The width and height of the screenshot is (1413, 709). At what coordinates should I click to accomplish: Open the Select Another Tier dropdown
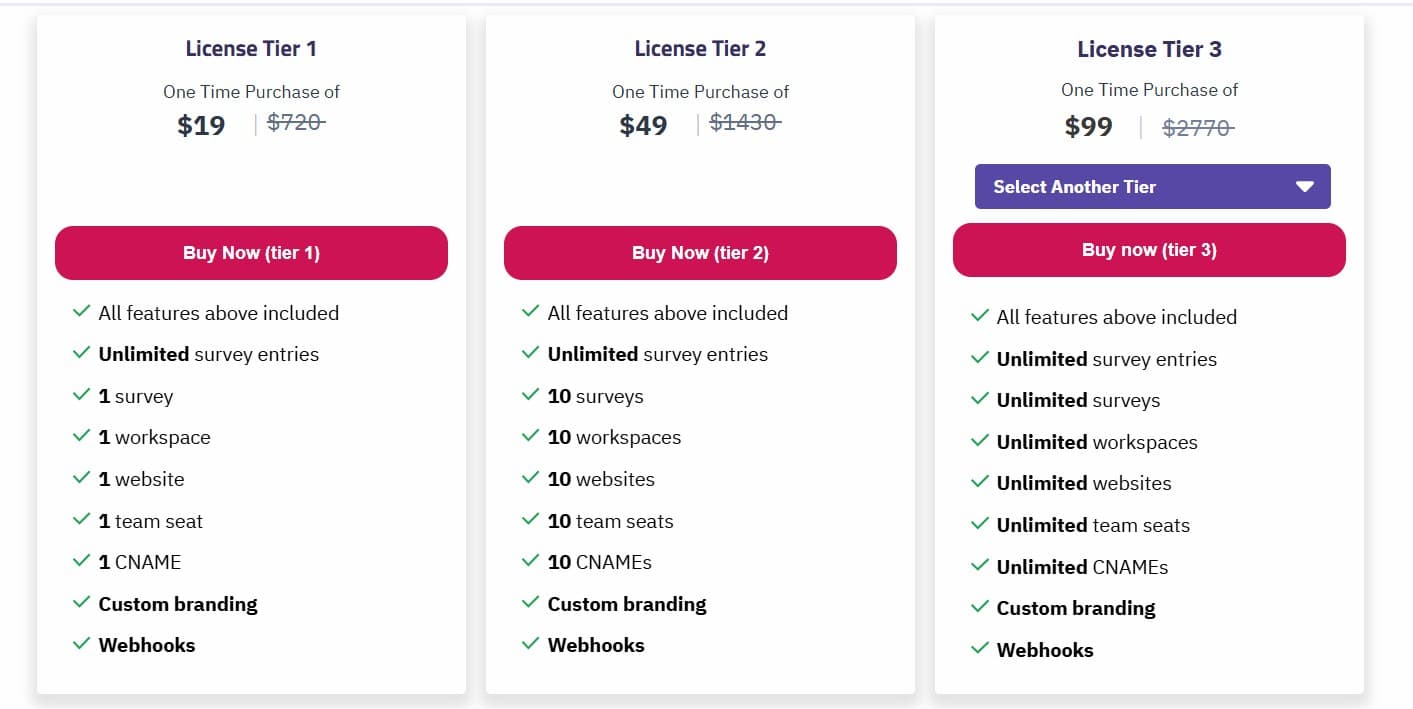tap(1152, 187)
